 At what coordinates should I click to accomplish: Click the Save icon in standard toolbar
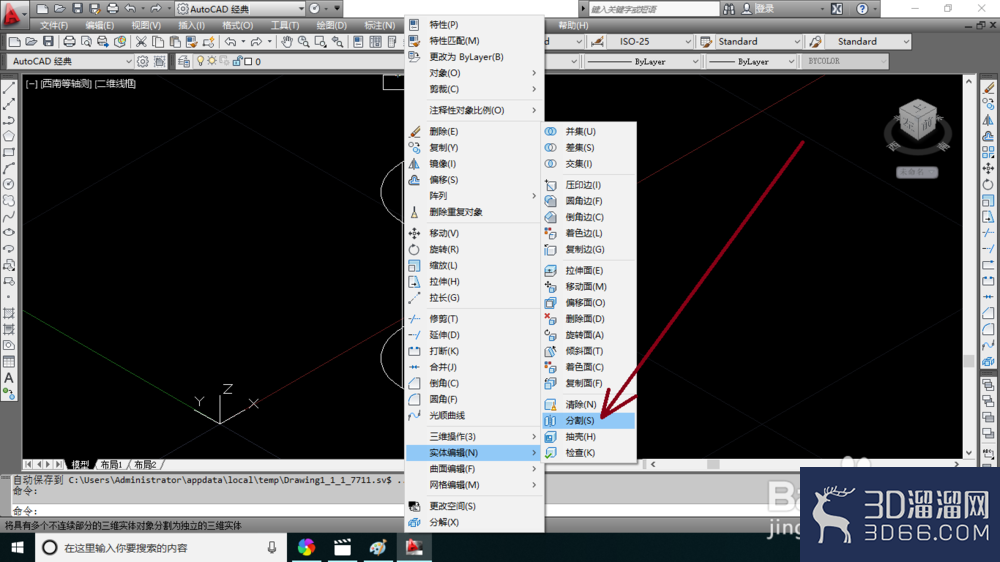pyautogui.click(x=48, y=41)
